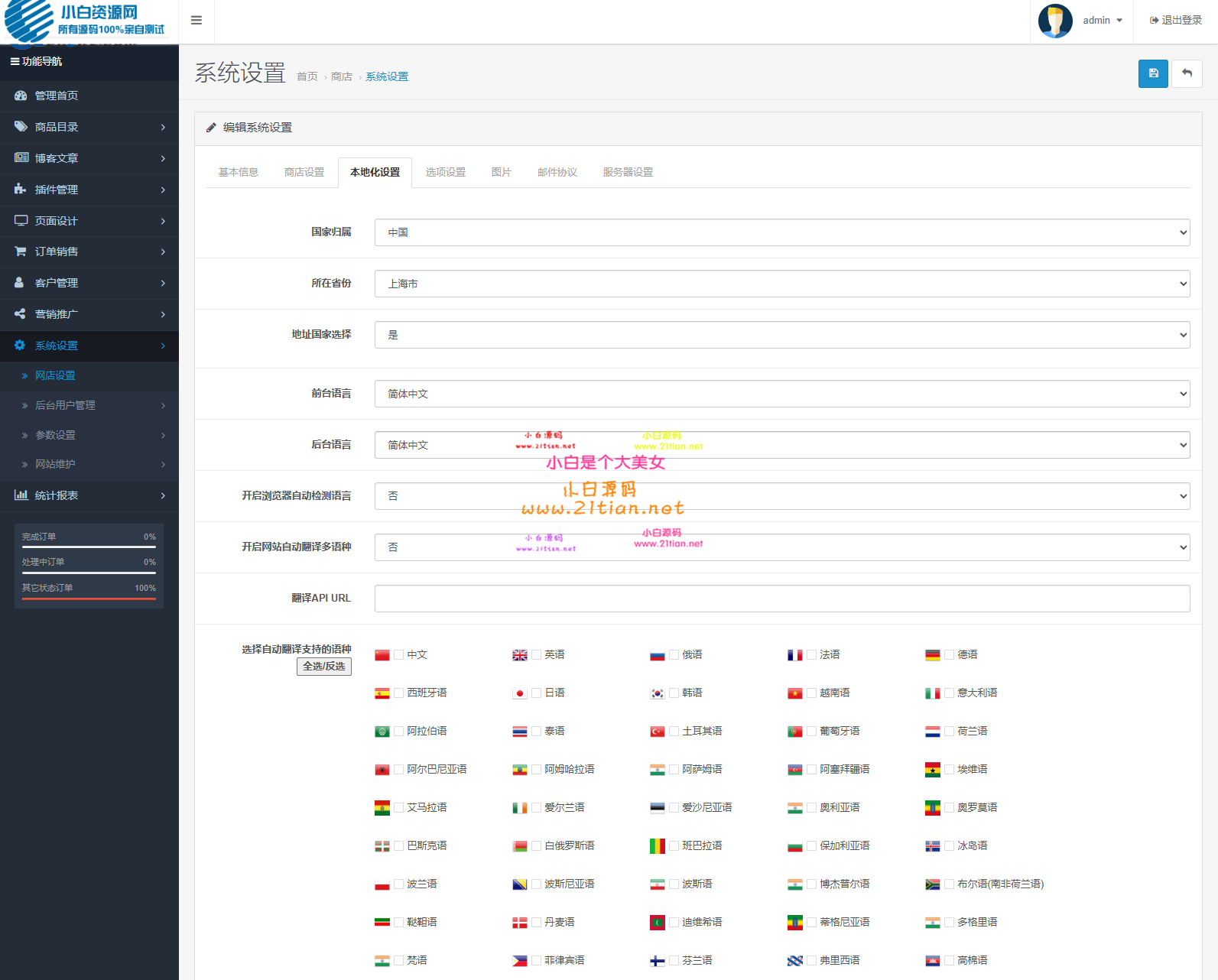Toggle the hamburger sidebar menu icon
This screenshot has width=1218, height=980.
197,21
